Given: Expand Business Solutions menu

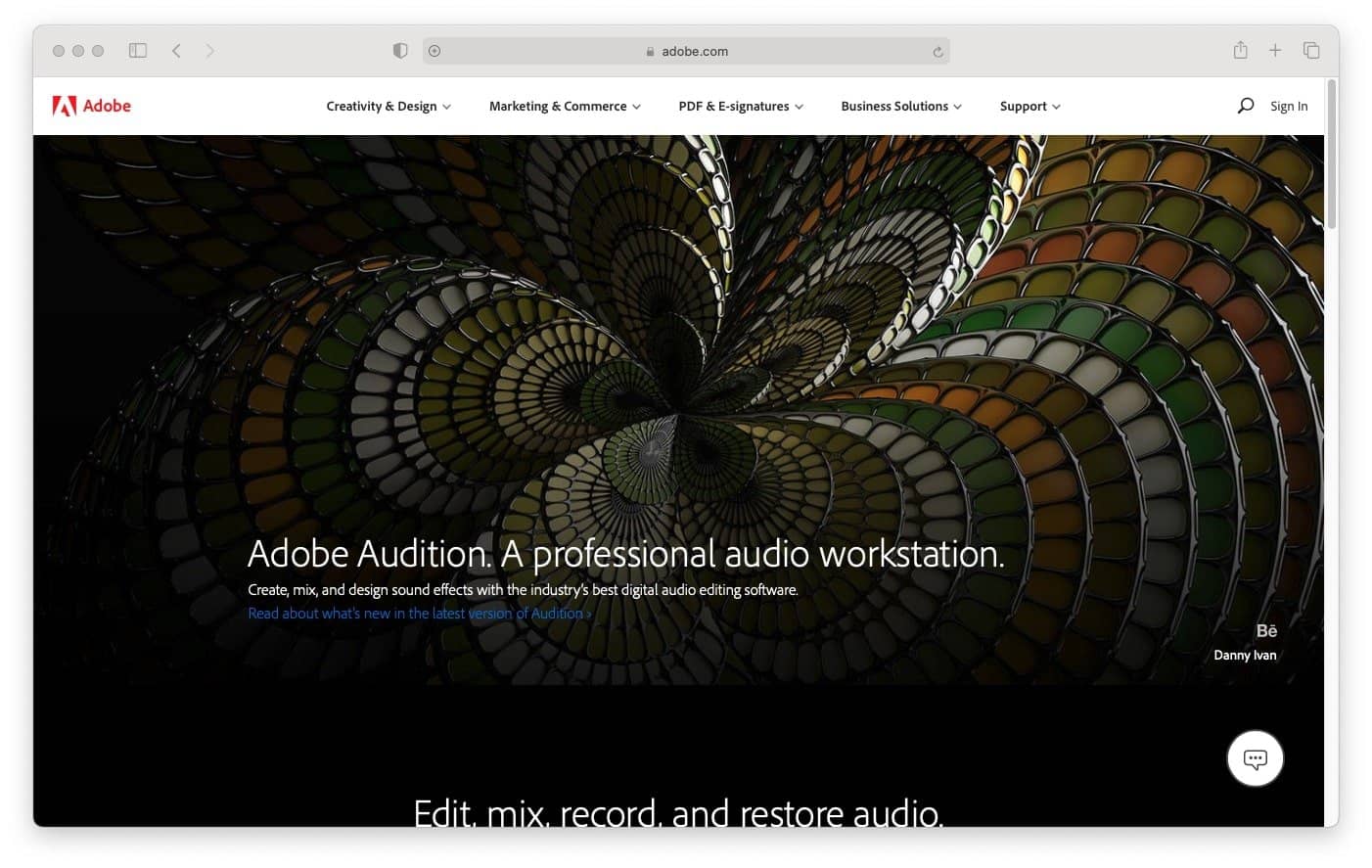Looking at the screenshot, I should click(x=901, y=106).
